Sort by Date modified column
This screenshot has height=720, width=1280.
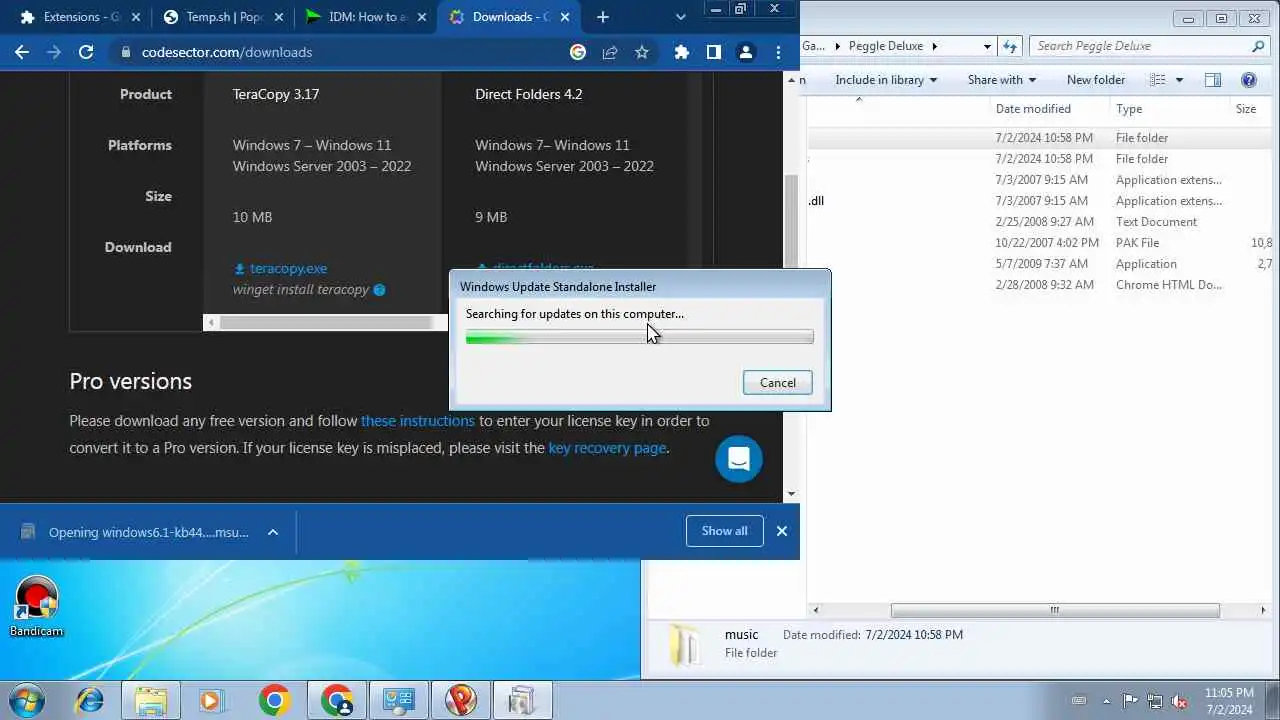(x=1033, y=109)
